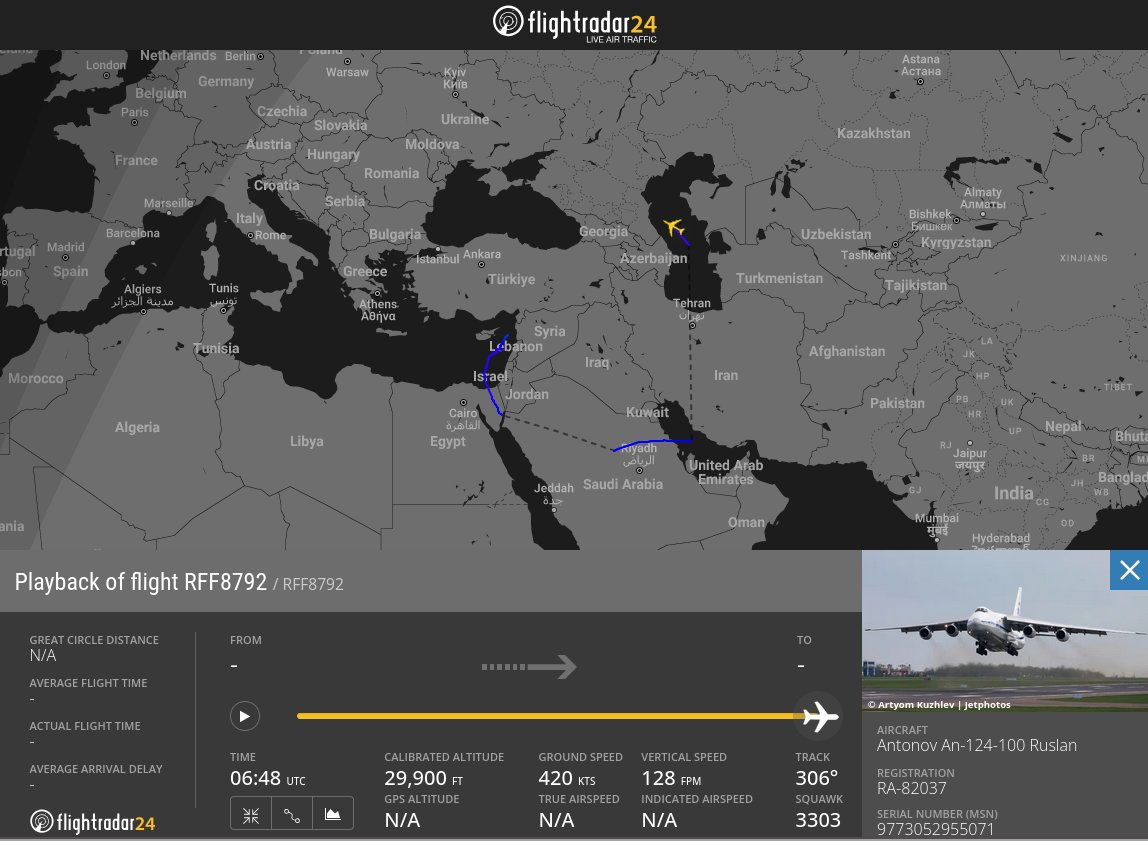Screen dimensions: 1148x841
Task: Click the Saudi Arabia label on the map
Action: [x=622, y=484]
